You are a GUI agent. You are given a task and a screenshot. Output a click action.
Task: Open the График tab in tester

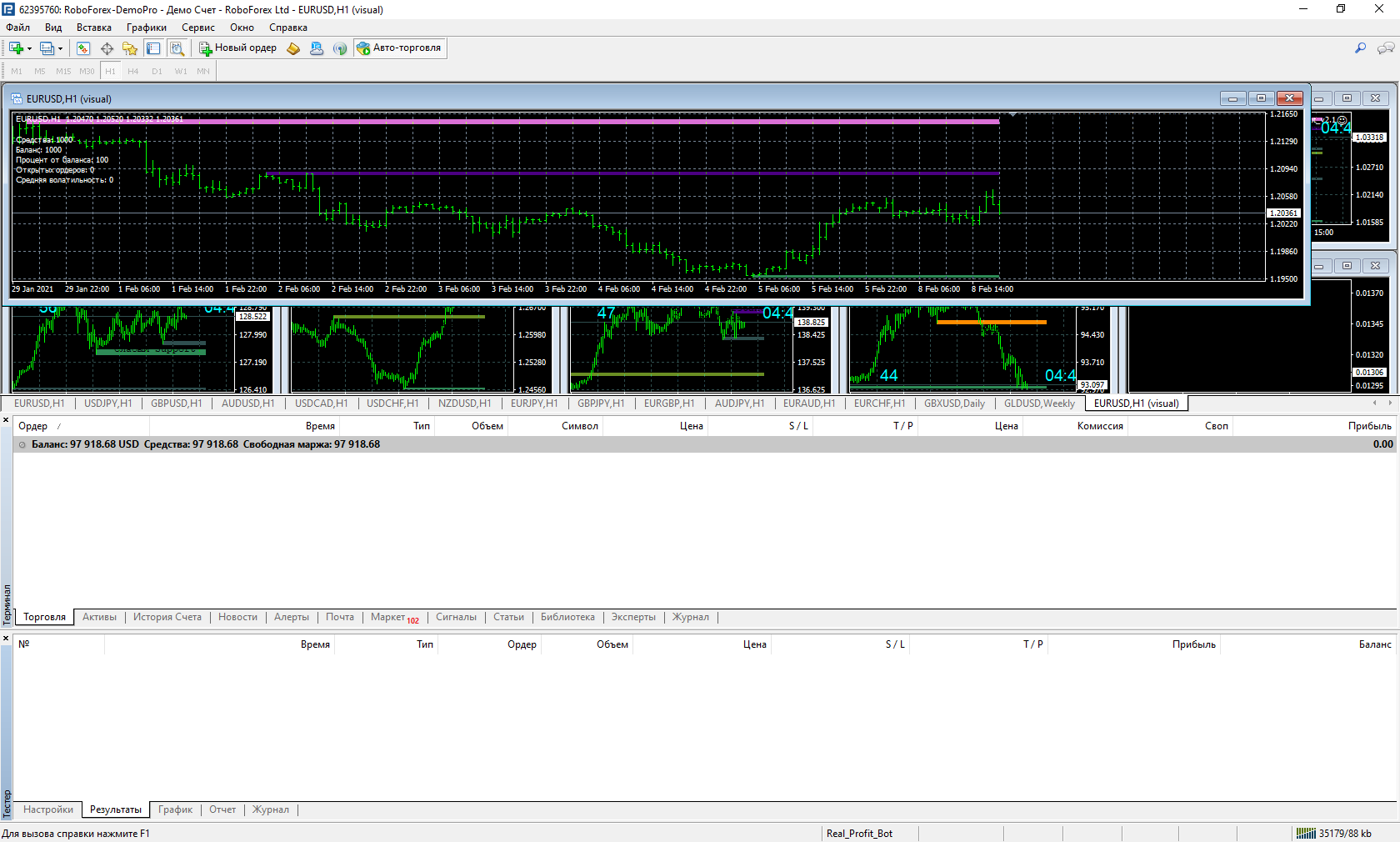click(175, 809)
